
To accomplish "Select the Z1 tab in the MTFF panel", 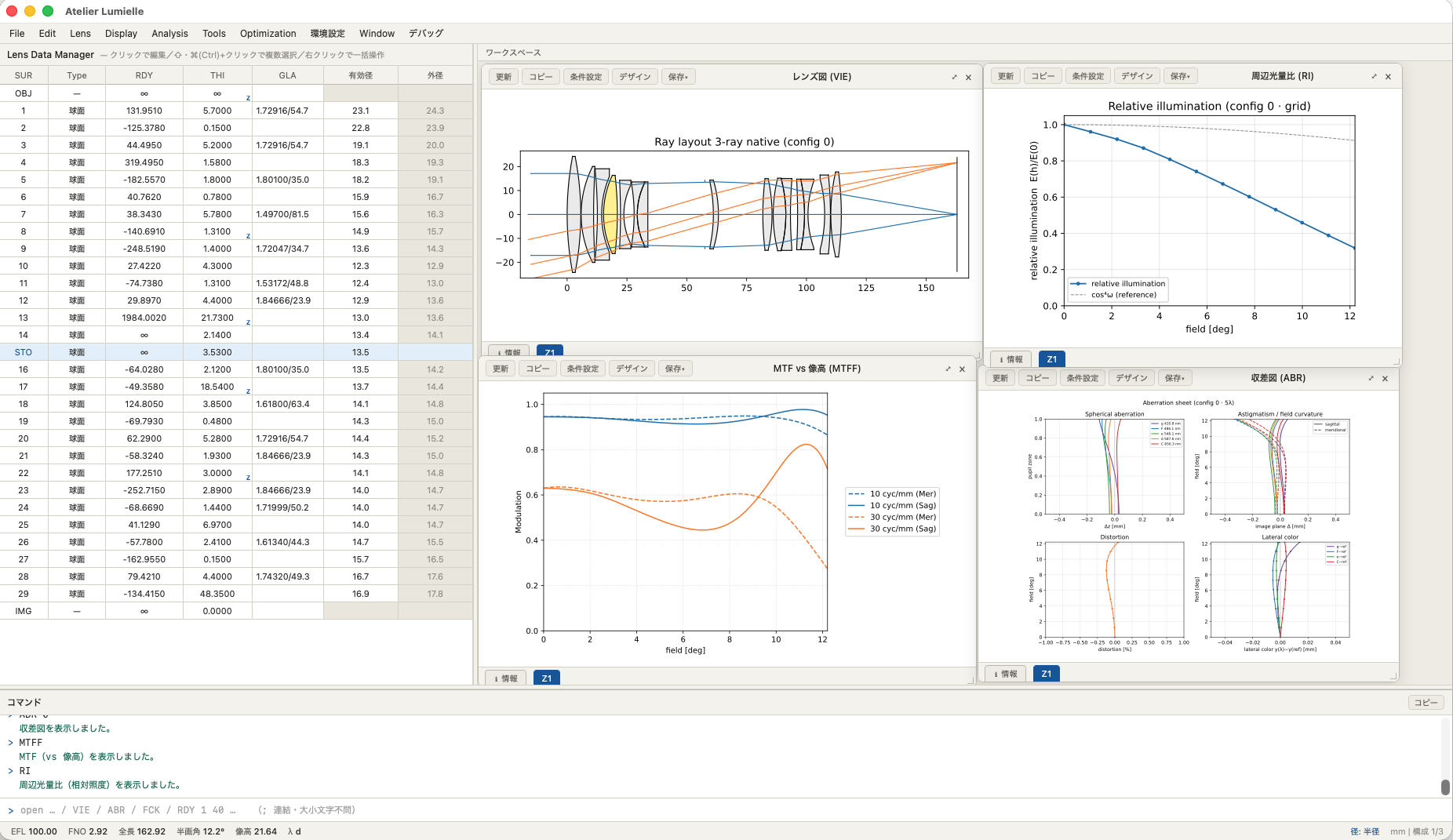I will (546, 678).
